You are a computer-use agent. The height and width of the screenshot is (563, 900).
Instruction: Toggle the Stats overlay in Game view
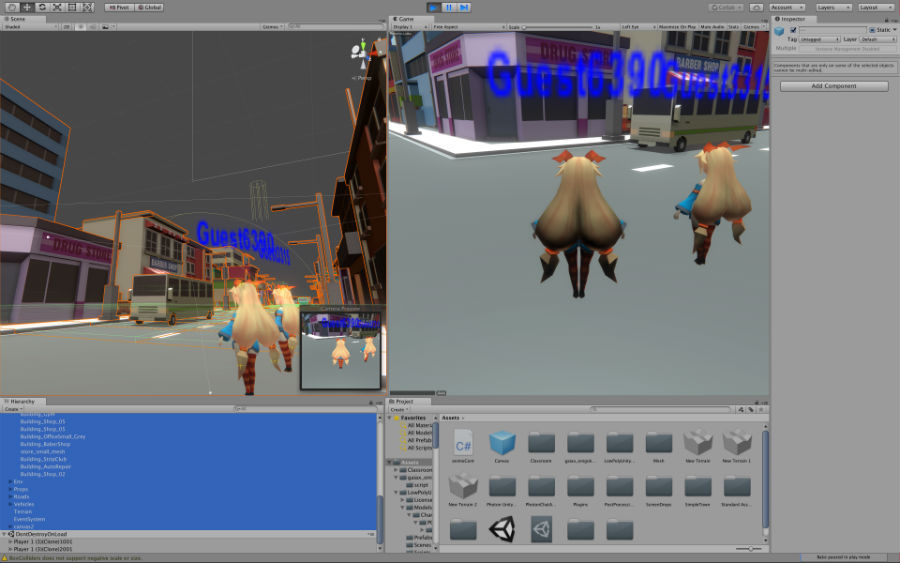pos(734,27)
